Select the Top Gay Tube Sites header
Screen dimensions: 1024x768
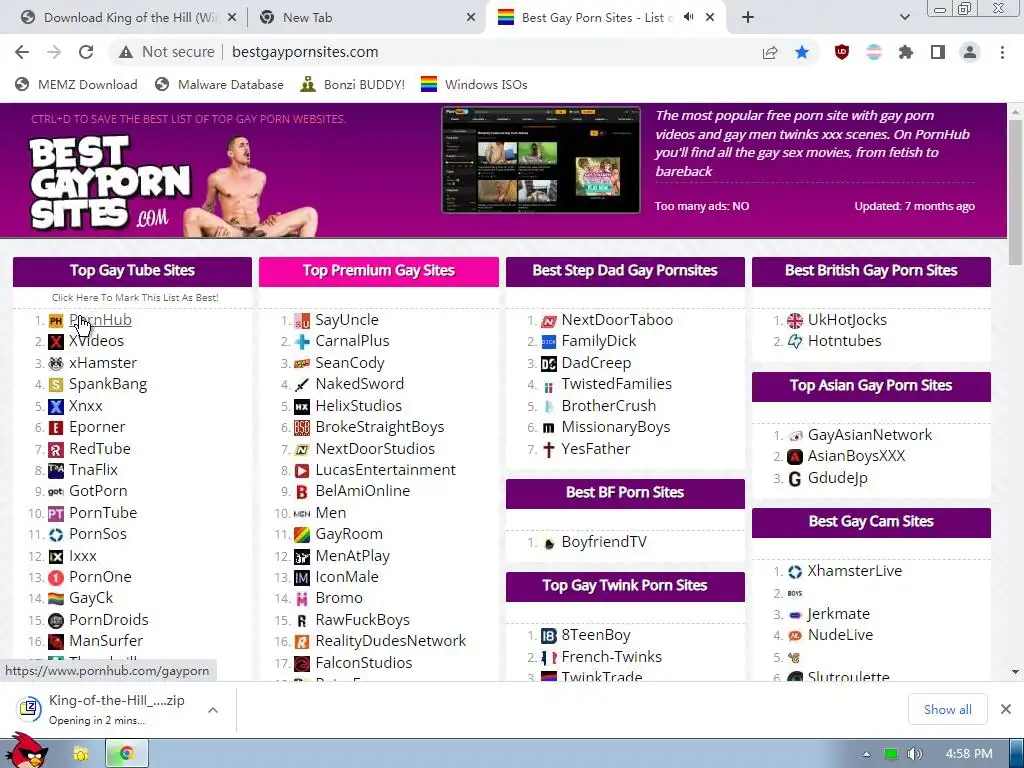tap(132, 271)
